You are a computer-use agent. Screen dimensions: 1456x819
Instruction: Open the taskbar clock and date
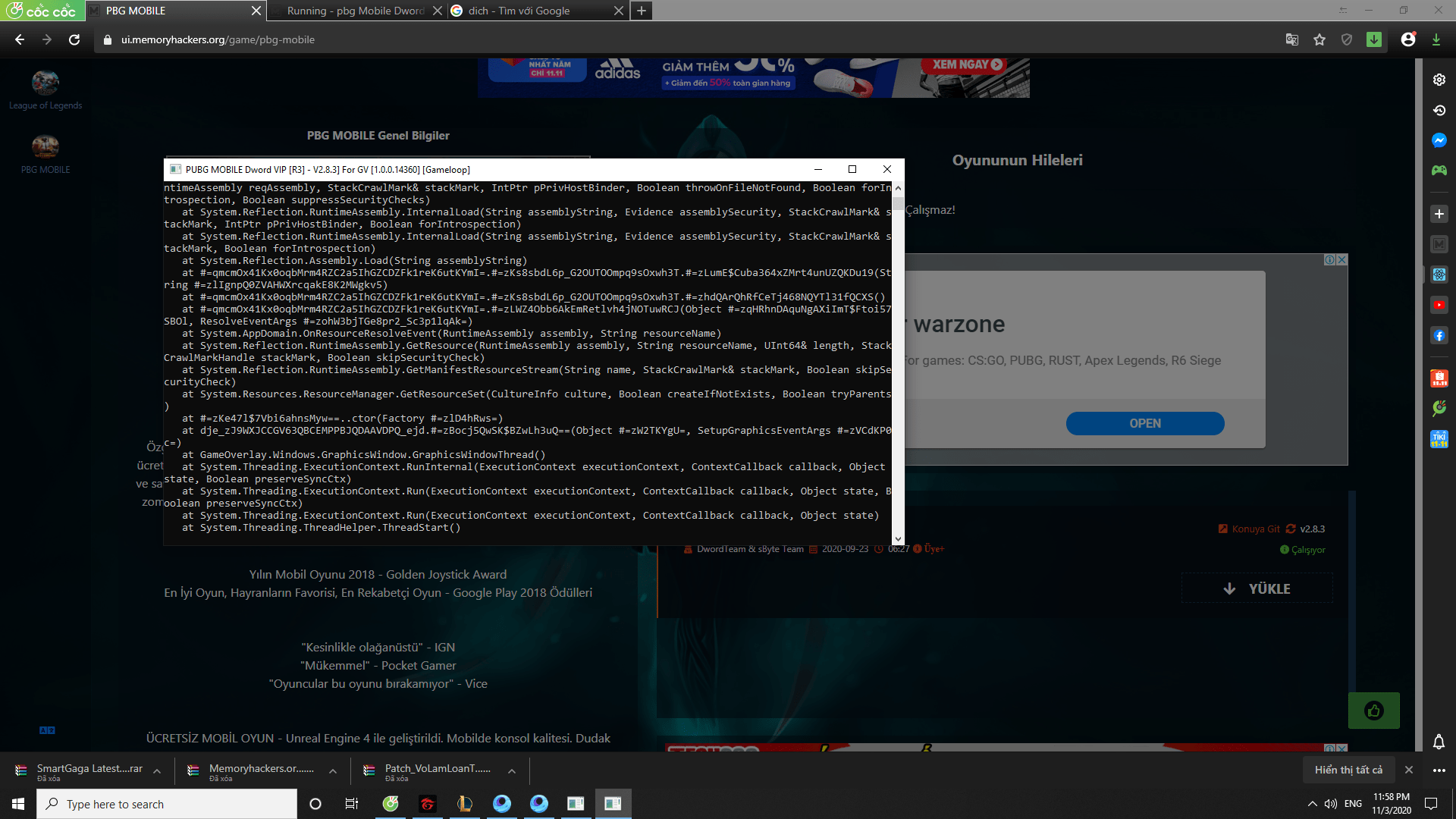[1392, 804]
